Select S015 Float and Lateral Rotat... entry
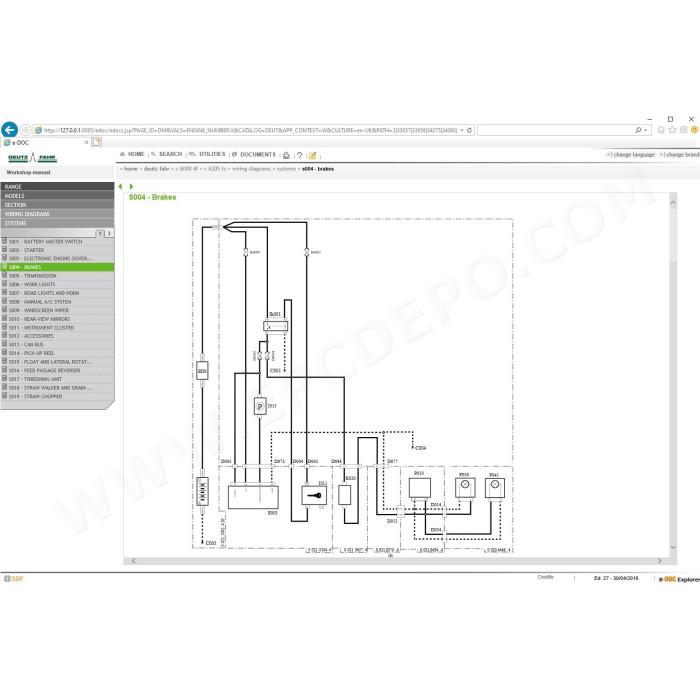 pyautogui.click(x=57, y=362)
